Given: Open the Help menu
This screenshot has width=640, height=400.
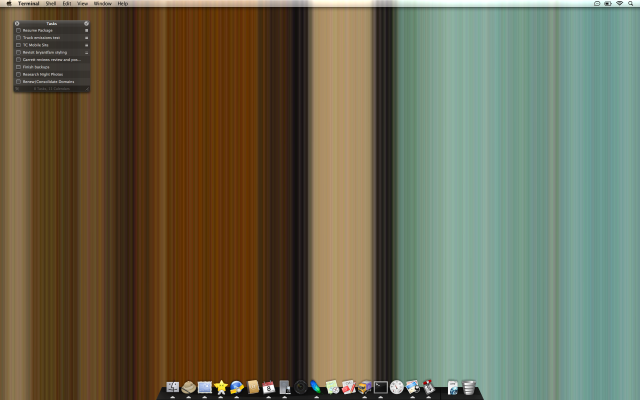Looking at the screenshot, I should [x=123, y=3].
